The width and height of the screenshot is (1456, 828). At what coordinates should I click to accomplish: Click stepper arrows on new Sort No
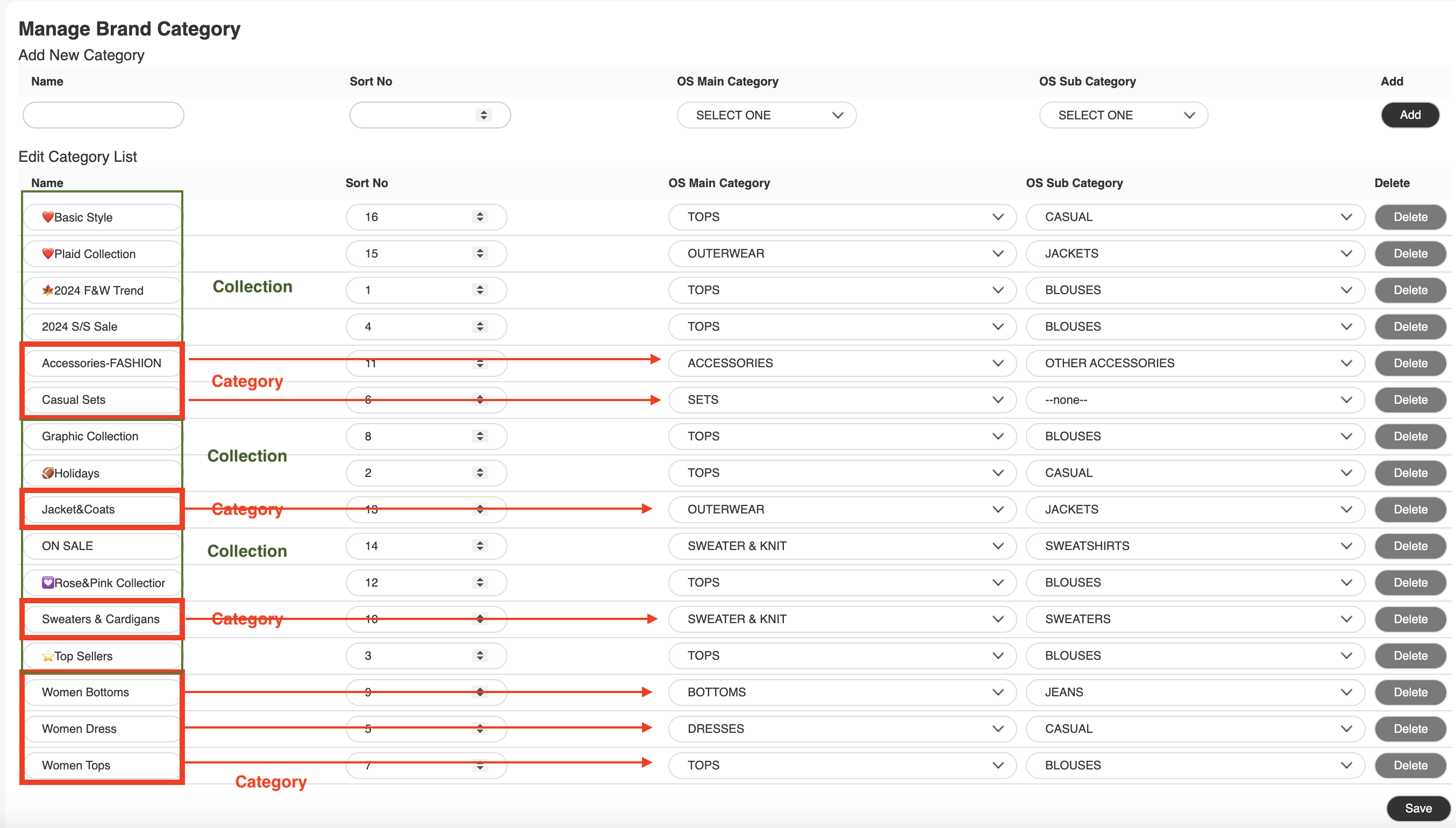tap(483, 115)
